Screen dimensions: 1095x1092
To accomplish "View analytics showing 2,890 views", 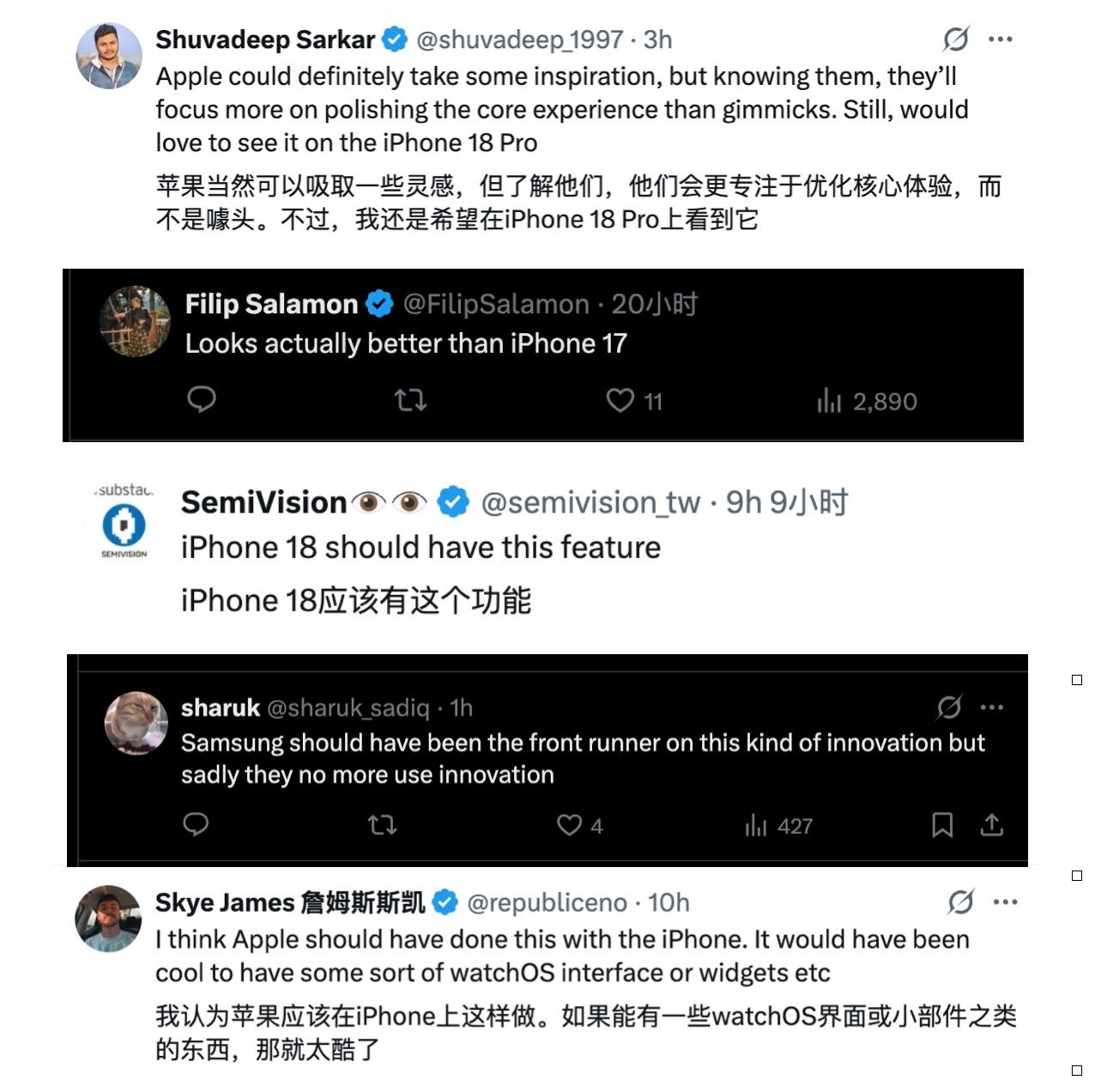I will click(x=867, y=401).
